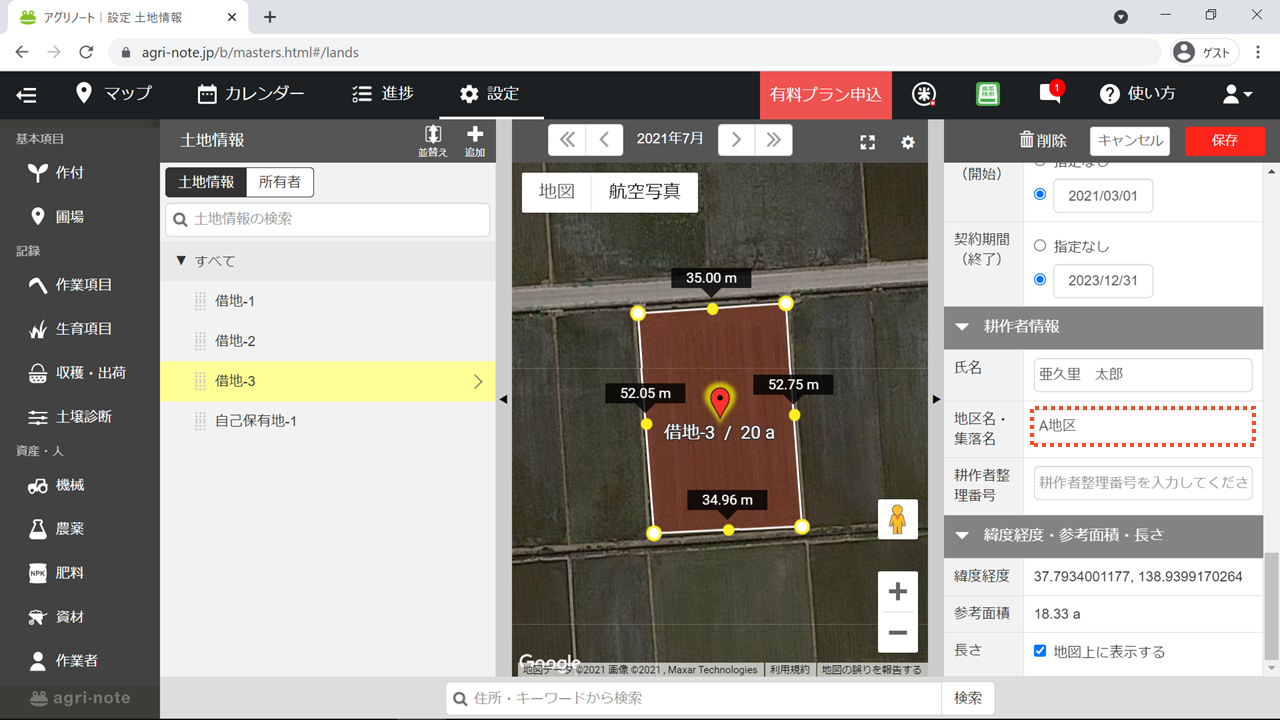This screenshot has width=1280, height=720.
Task: Toggle fullscreen map view icon
Action: 868,142
